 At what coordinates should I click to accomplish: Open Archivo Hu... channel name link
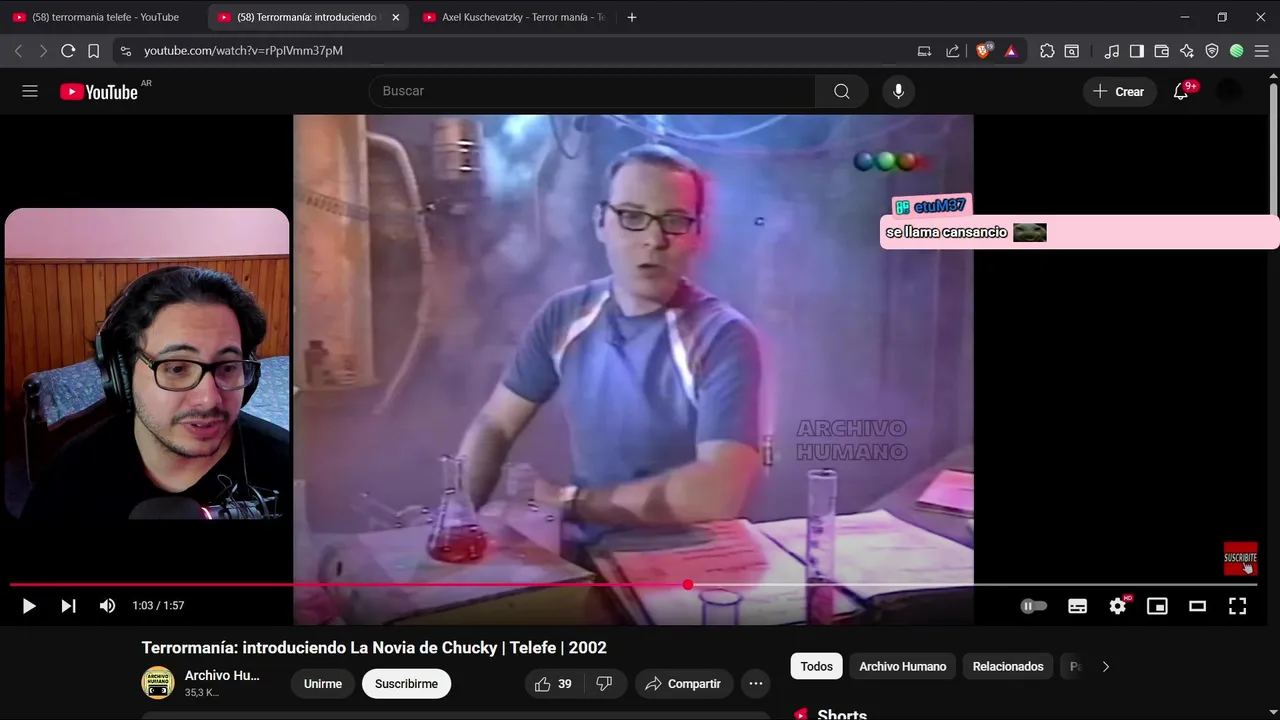[222, 676]
